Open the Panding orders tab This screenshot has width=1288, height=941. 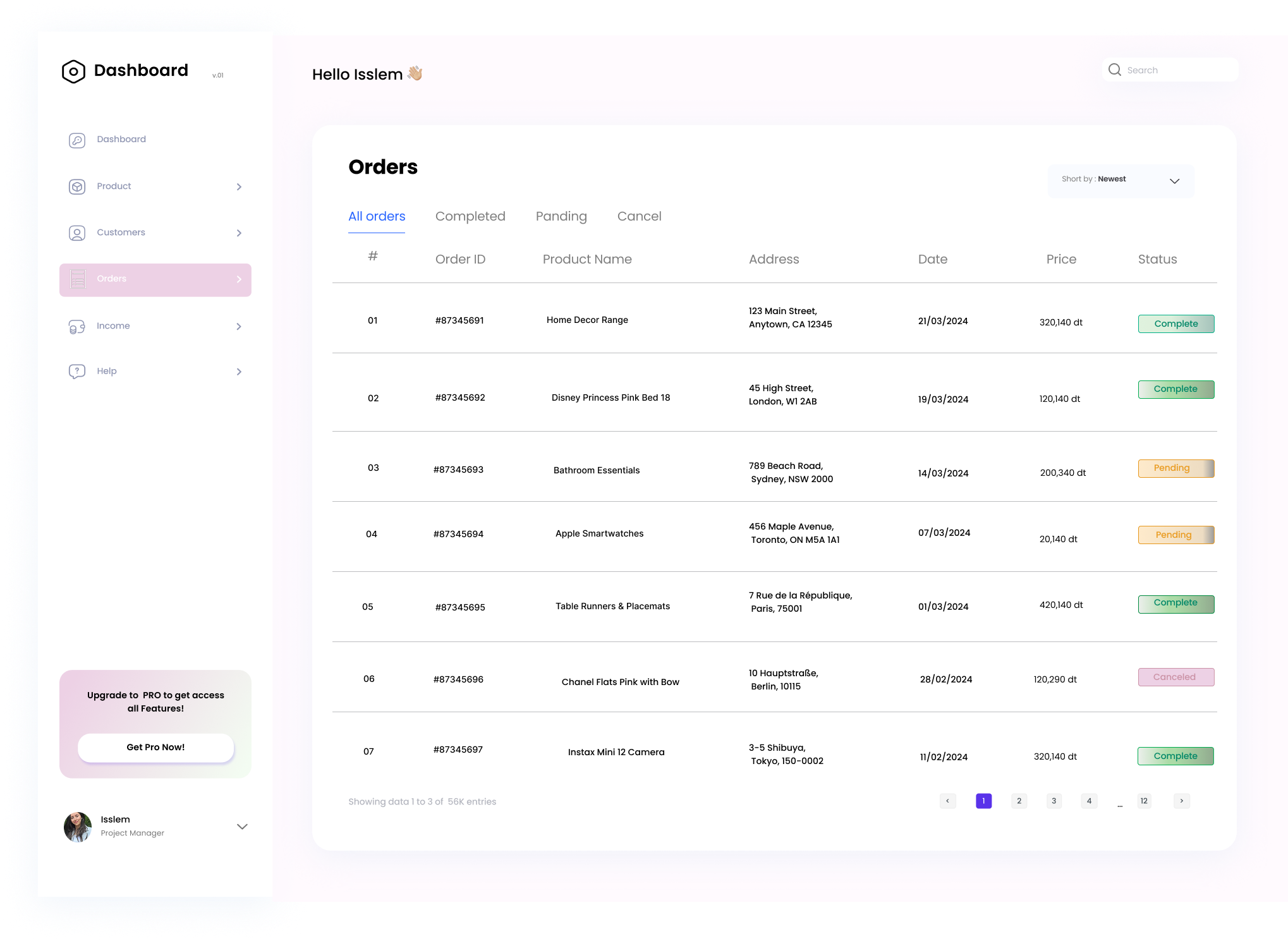561,216
